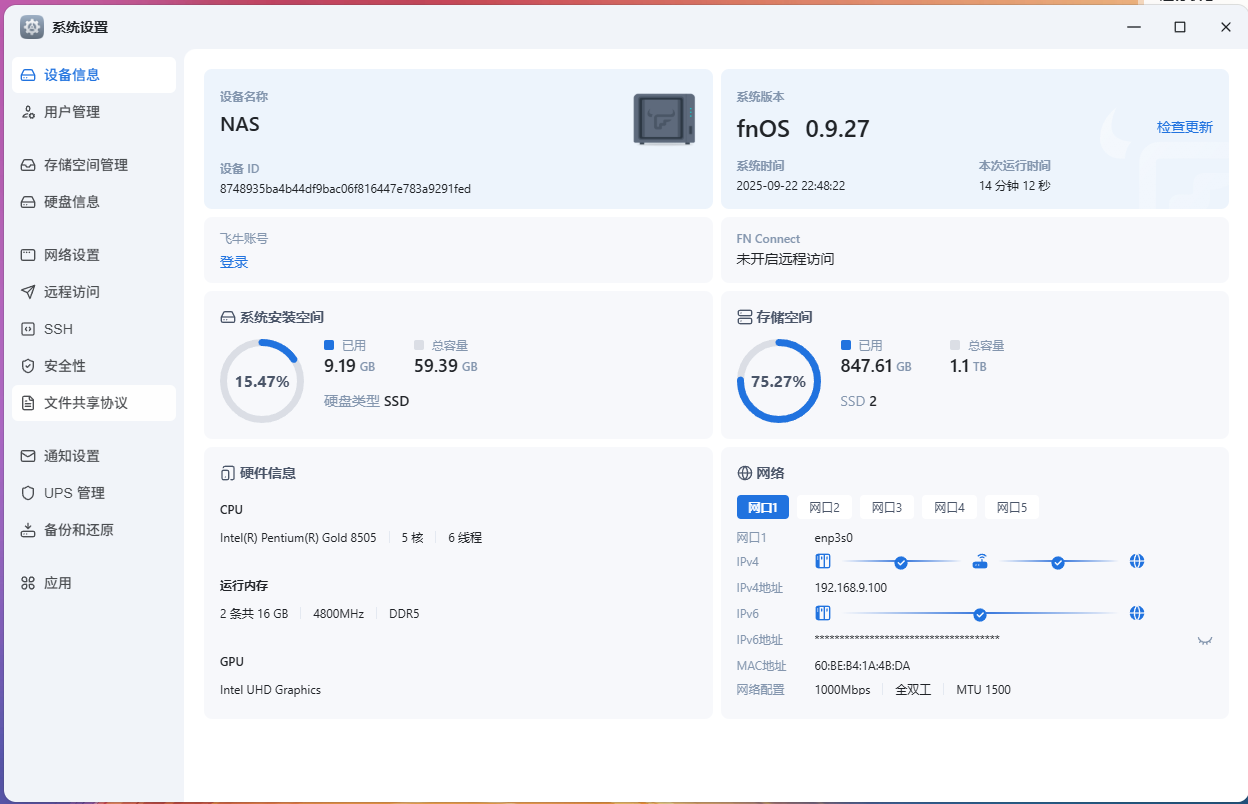Open 备份和还原 from sidebar
The height and width of the screenshot is (804, 1248).
pos(78,530)
